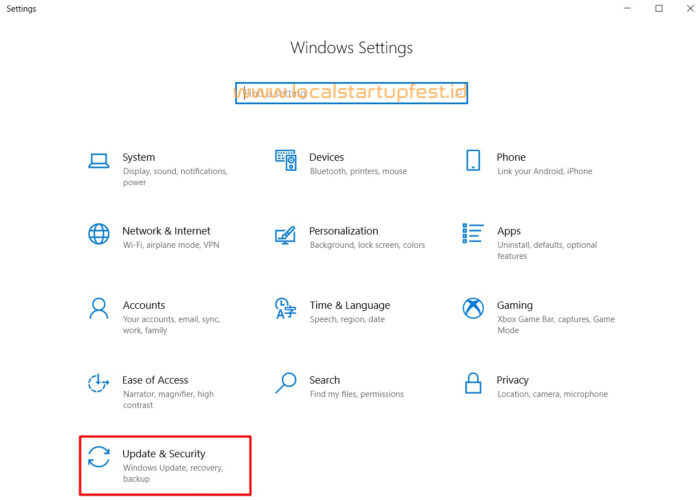Maximize the Settings window
The width and height of the screenshot is (700, 500).
point(659,8)
